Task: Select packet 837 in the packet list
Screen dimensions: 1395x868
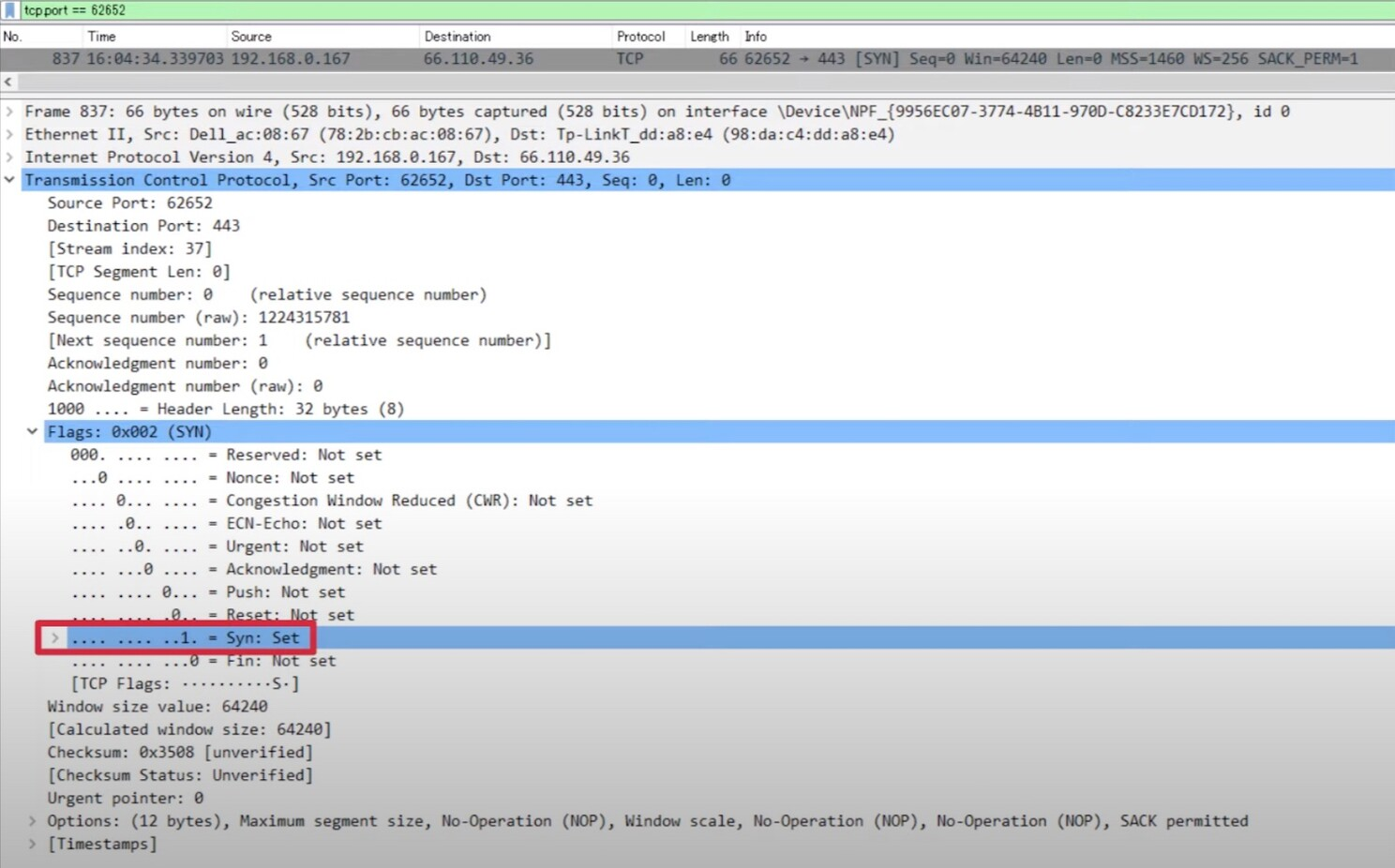Action: 656,59
